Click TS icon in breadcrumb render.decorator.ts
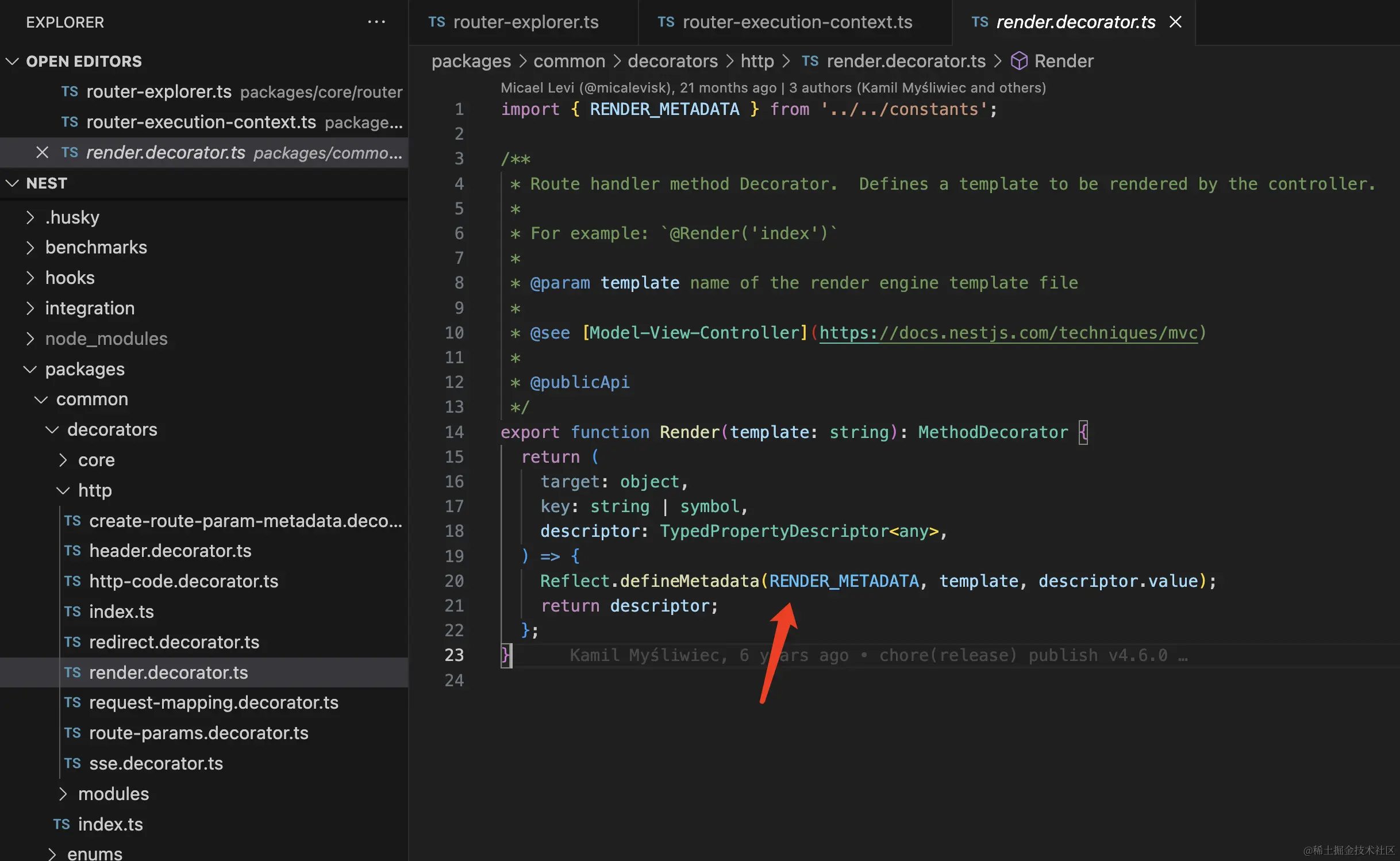 coord(810,61)
